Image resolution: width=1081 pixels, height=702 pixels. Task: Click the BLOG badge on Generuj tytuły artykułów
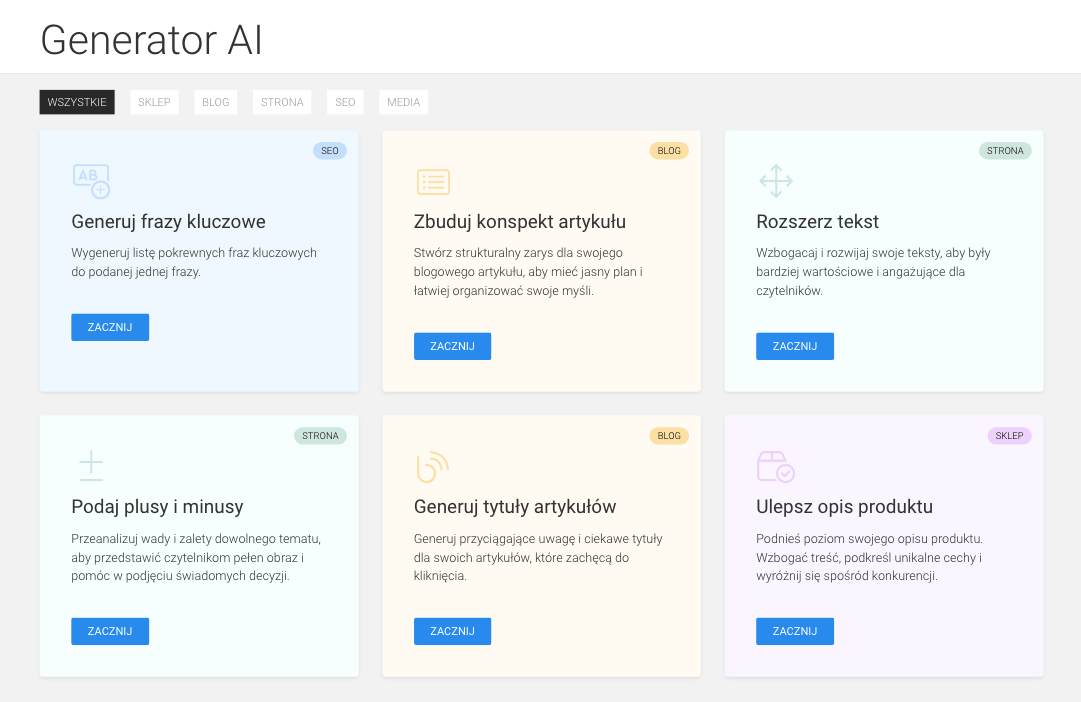coord(668,435)
